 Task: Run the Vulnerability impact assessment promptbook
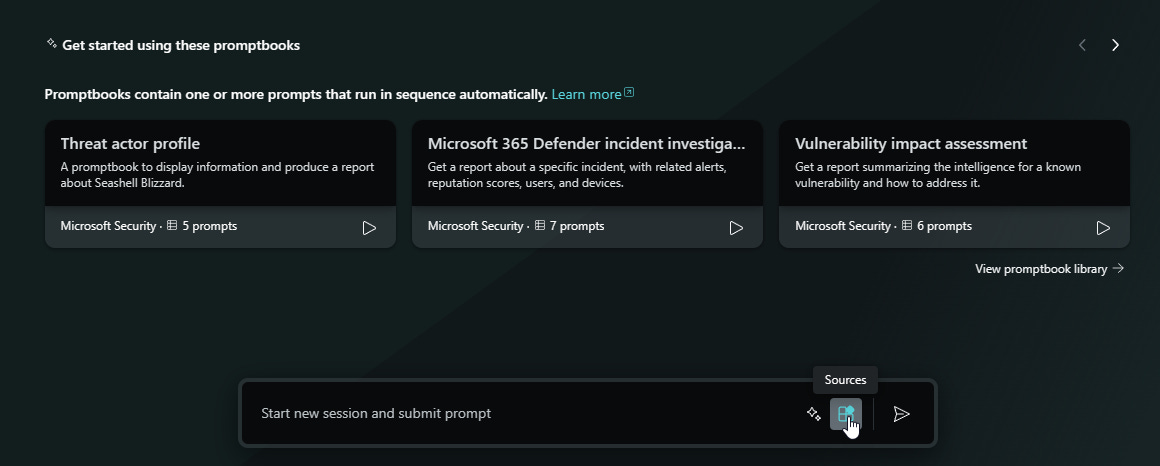pyautogui.click(x=1103, y=228)
